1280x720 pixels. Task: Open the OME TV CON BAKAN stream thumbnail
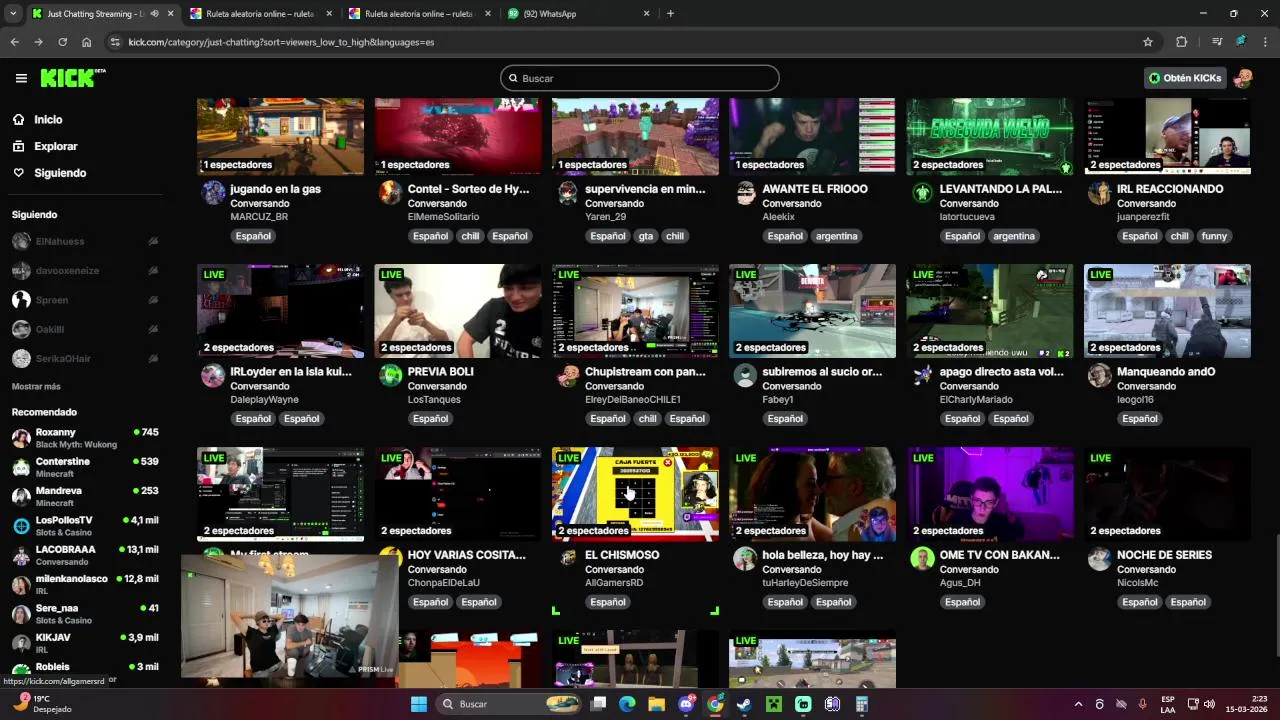[990, 494]
